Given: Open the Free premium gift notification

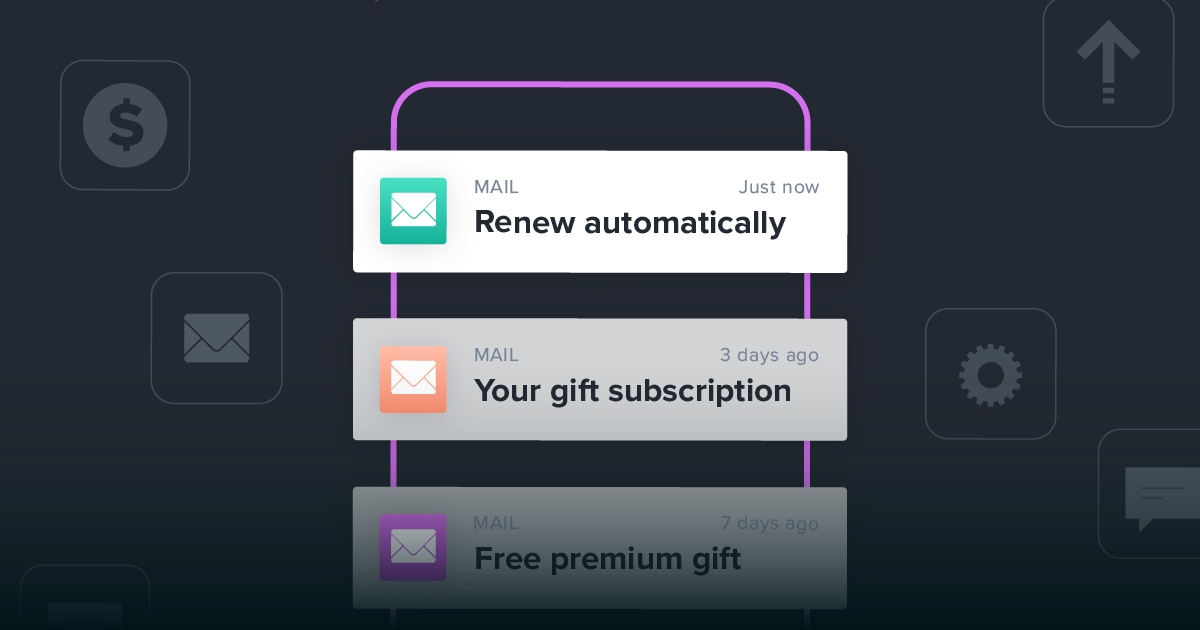Looking at the screenshot, I should 600,548.
